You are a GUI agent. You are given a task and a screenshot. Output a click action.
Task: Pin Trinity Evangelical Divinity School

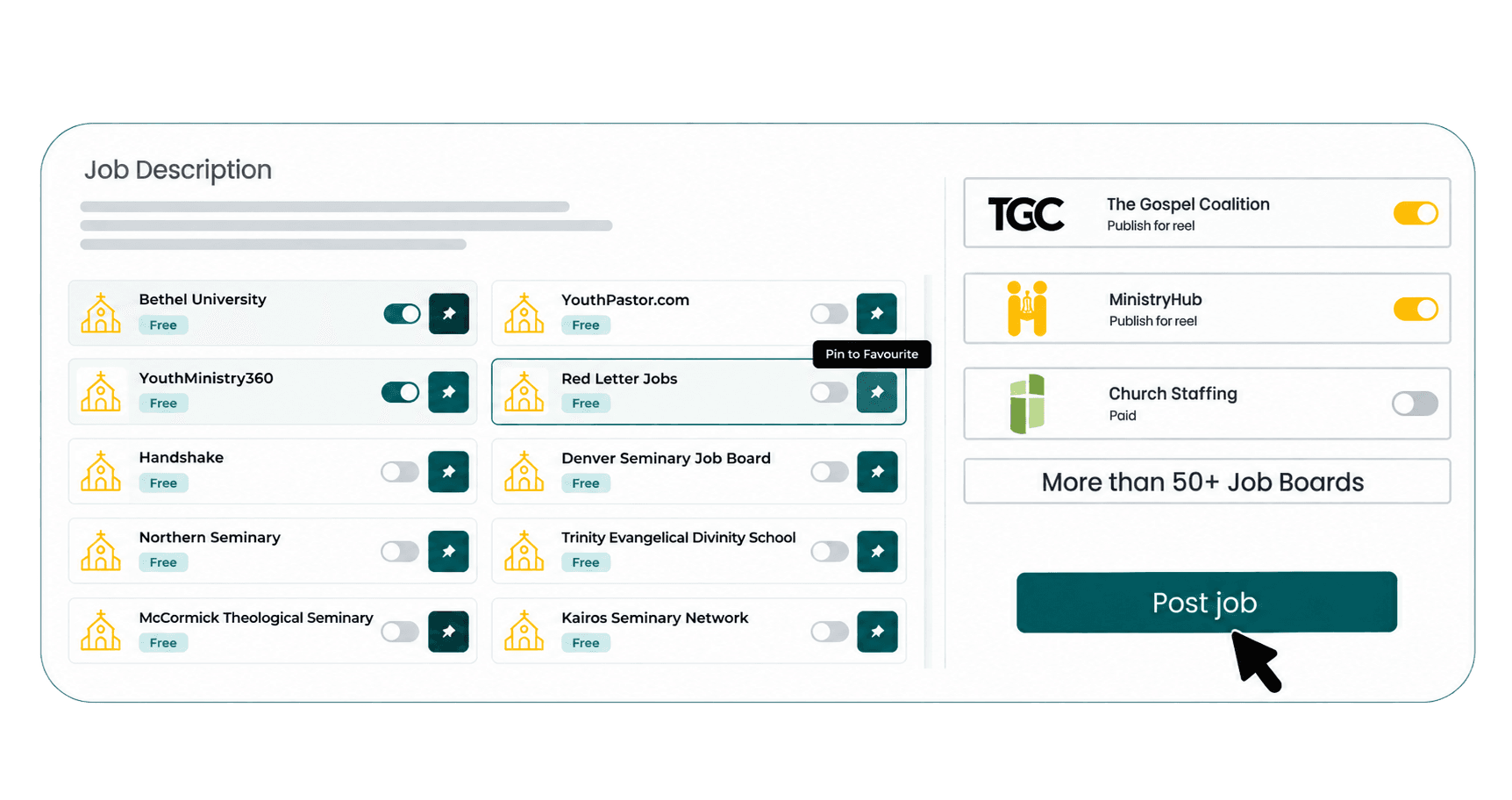(x=876, y=552)
